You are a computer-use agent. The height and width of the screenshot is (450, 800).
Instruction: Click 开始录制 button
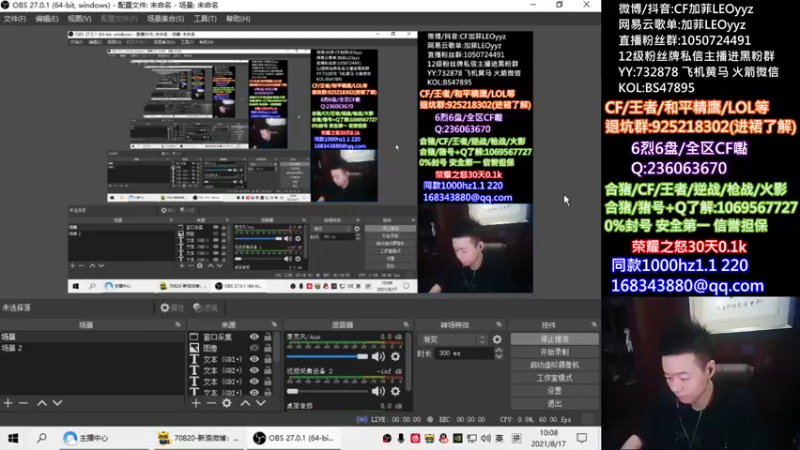(x=555, y=352)
